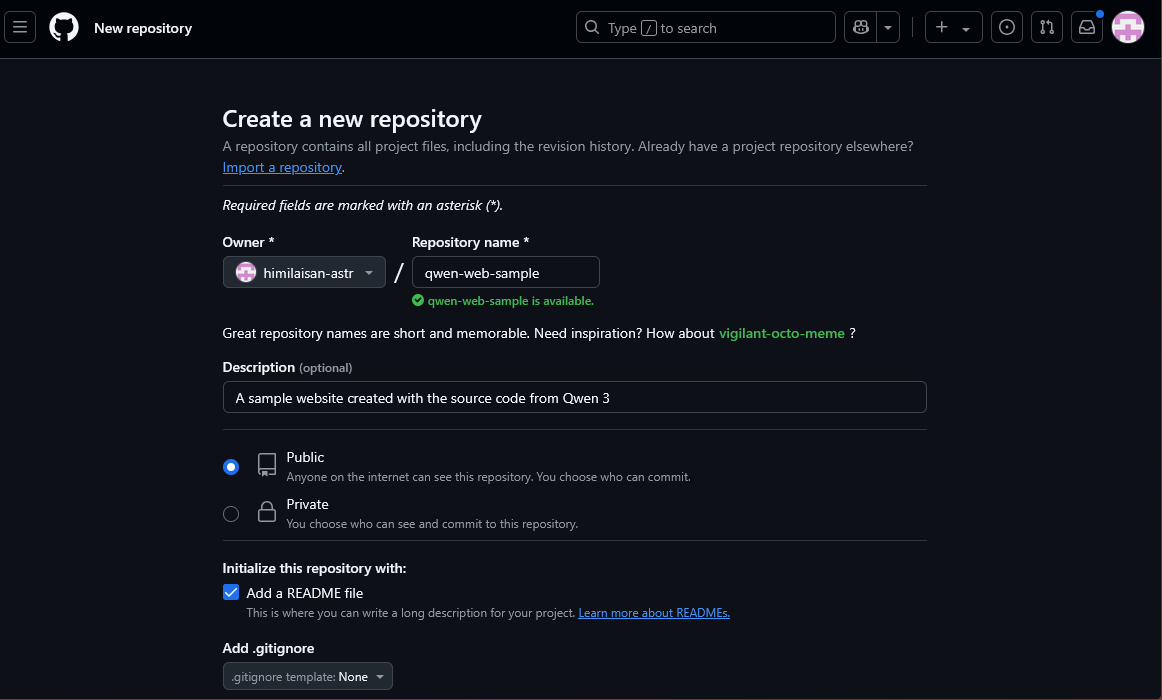
Task: Click the 'New repository' header title
Action: [143, 28]
